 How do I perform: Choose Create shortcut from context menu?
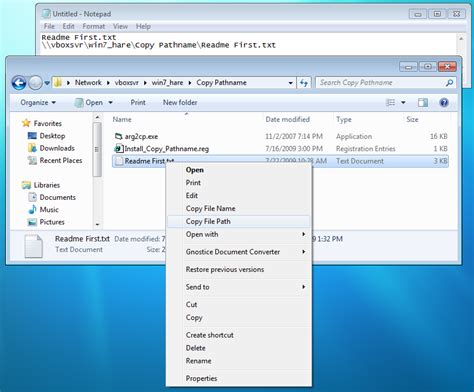click(238, 335)
